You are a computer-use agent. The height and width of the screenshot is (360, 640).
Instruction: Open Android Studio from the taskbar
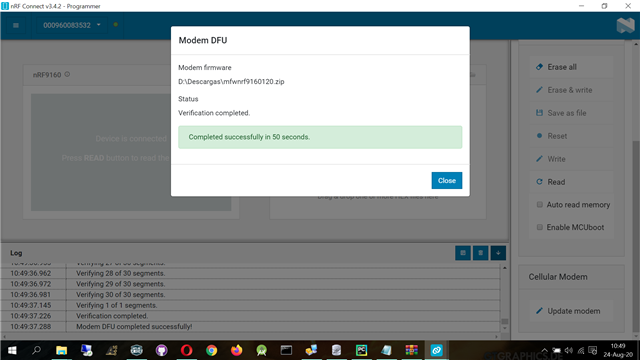click(262, 350)
